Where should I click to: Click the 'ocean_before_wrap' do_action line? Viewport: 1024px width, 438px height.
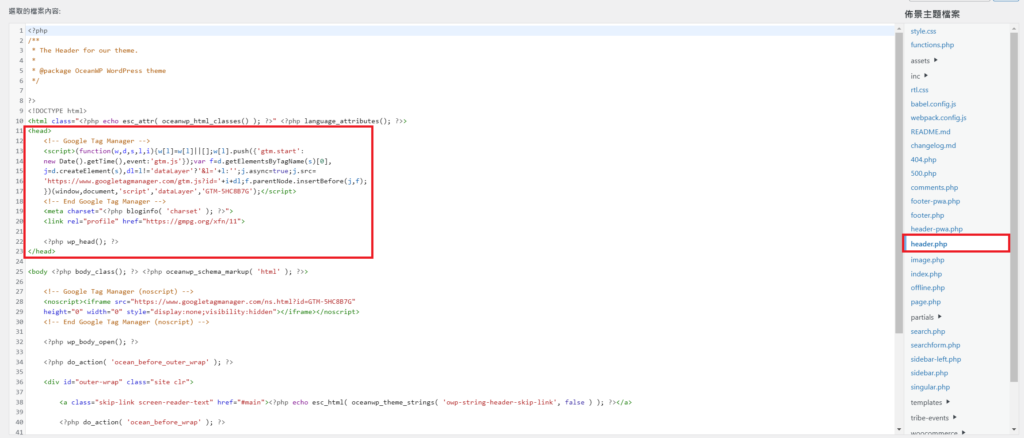(x=142, y=422)
